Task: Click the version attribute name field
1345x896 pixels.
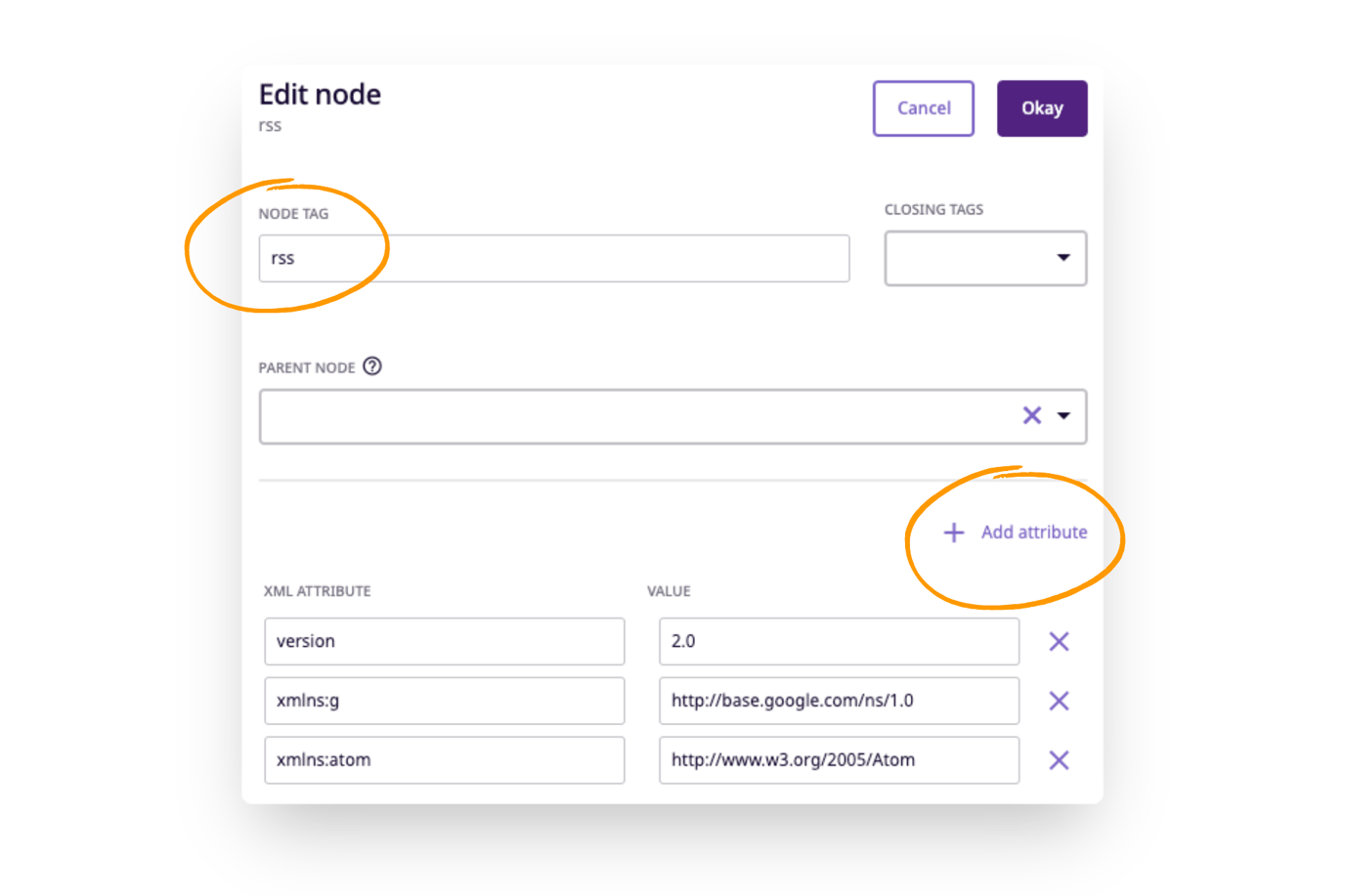Action: click(444, 642)
